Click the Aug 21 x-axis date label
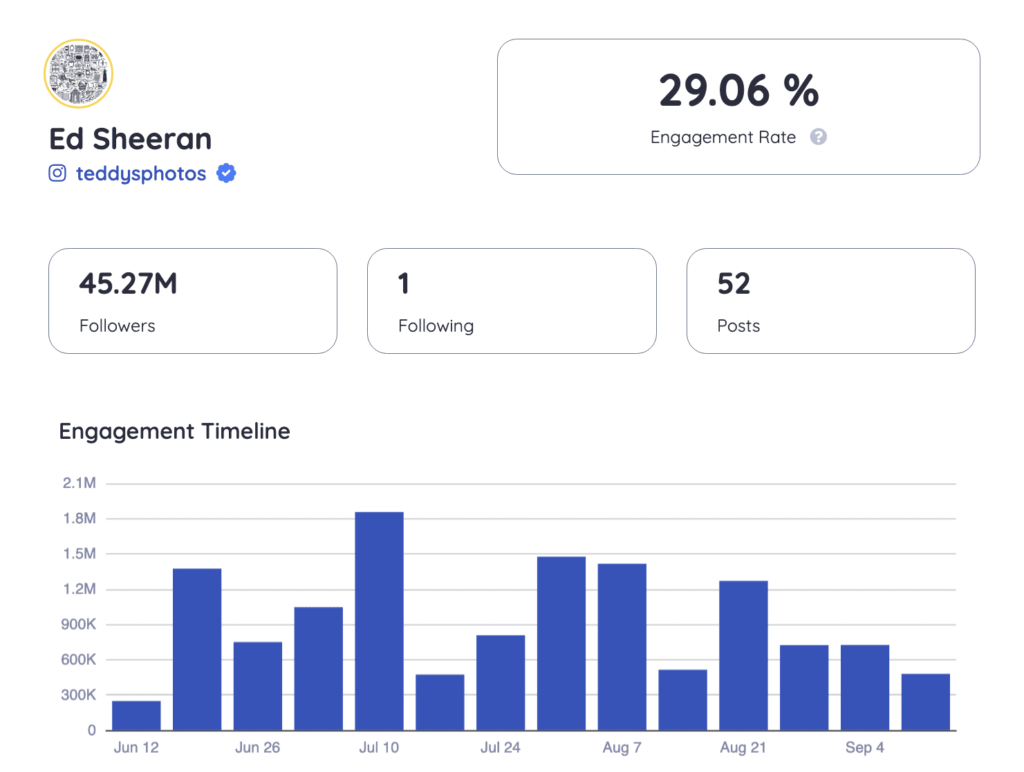 [743, 747]
